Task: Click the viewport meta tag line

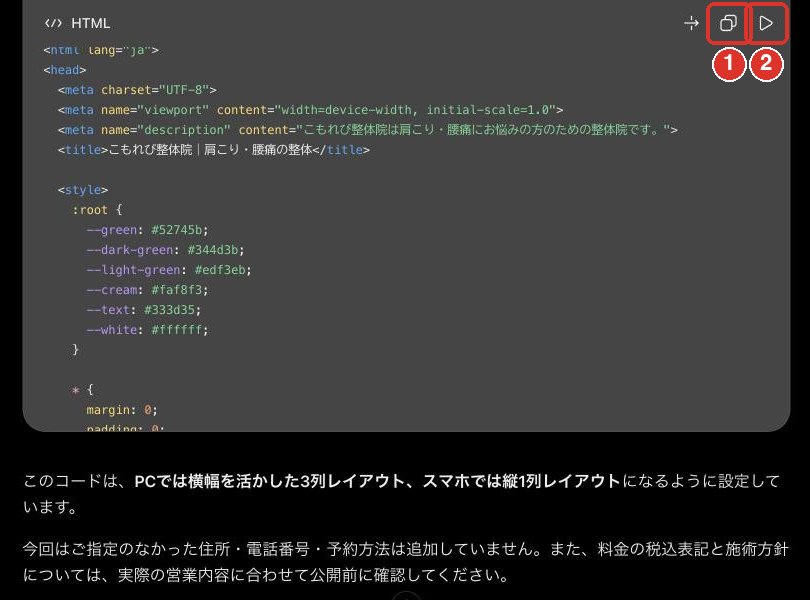Action: [310, 110]
